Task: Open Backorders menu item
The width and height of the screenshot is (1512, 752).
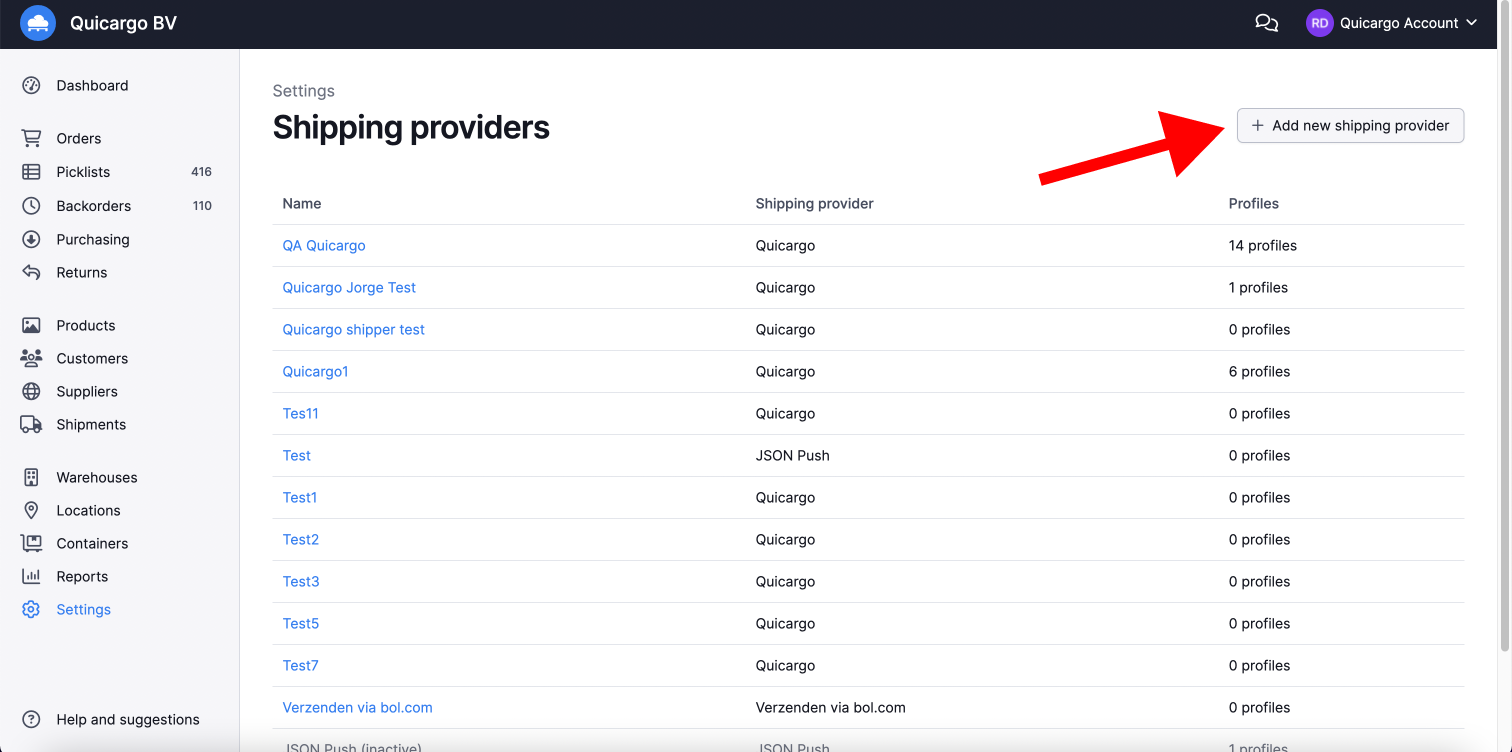Action: pyautogui.click(x=93, y=206)
